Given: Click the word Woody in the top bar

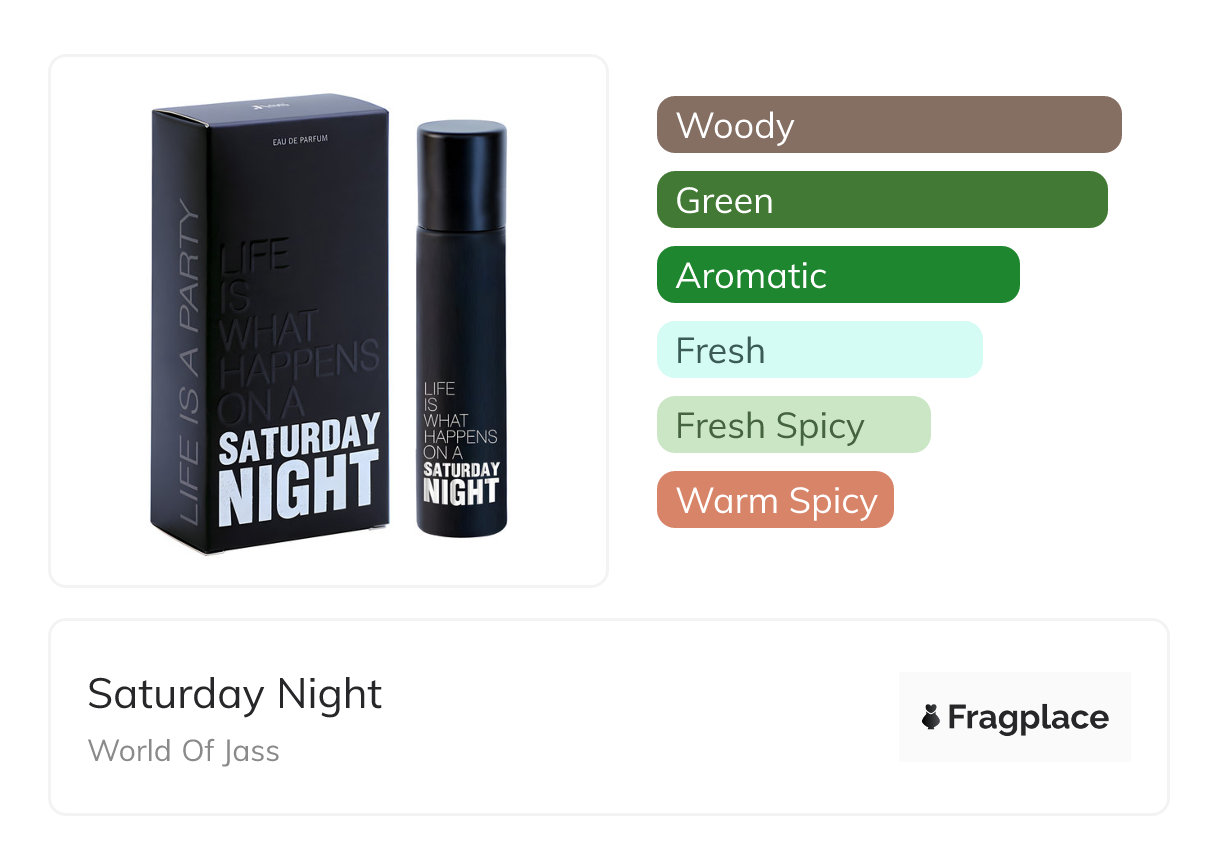Looking at the screenshot, I should tap(735, 126).
